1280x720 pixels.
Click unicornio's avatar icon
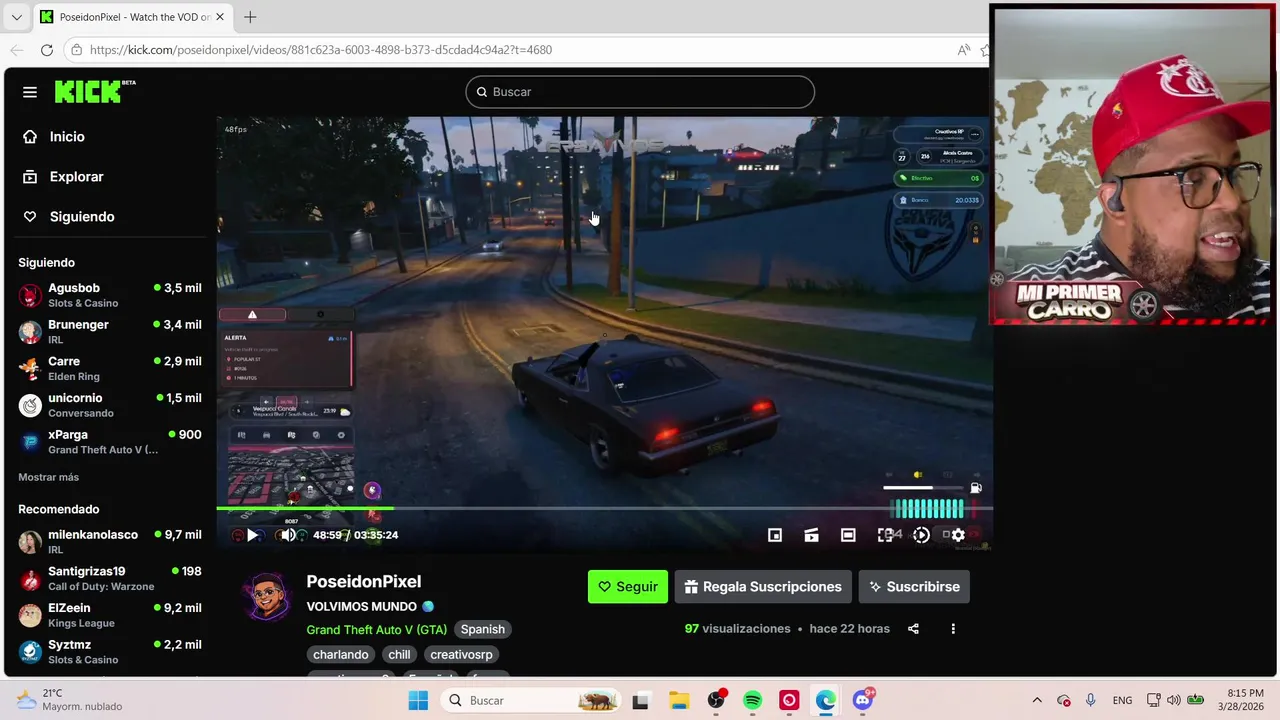click(x=31, y=406)
